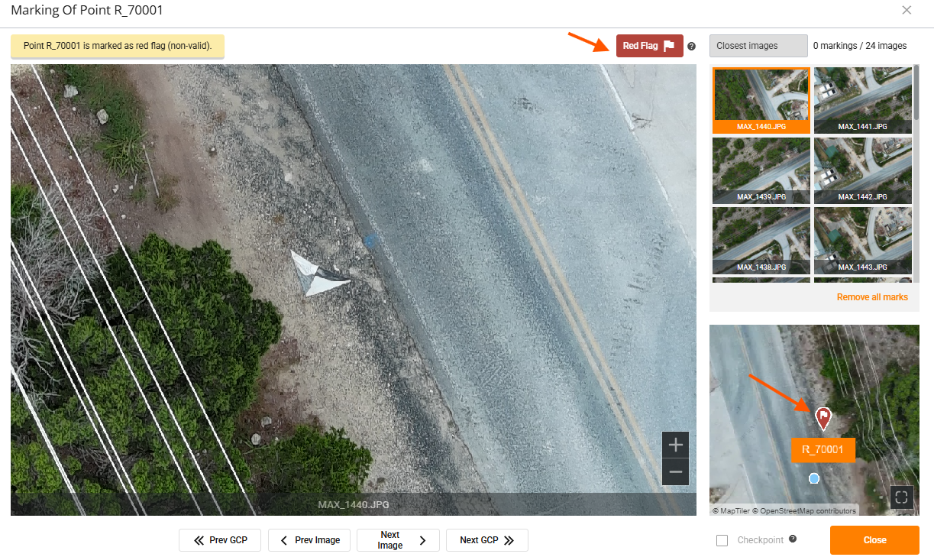Click the red flag map marker
The width and height of the screenshot is (934, 559).
[x=822, y=417]
